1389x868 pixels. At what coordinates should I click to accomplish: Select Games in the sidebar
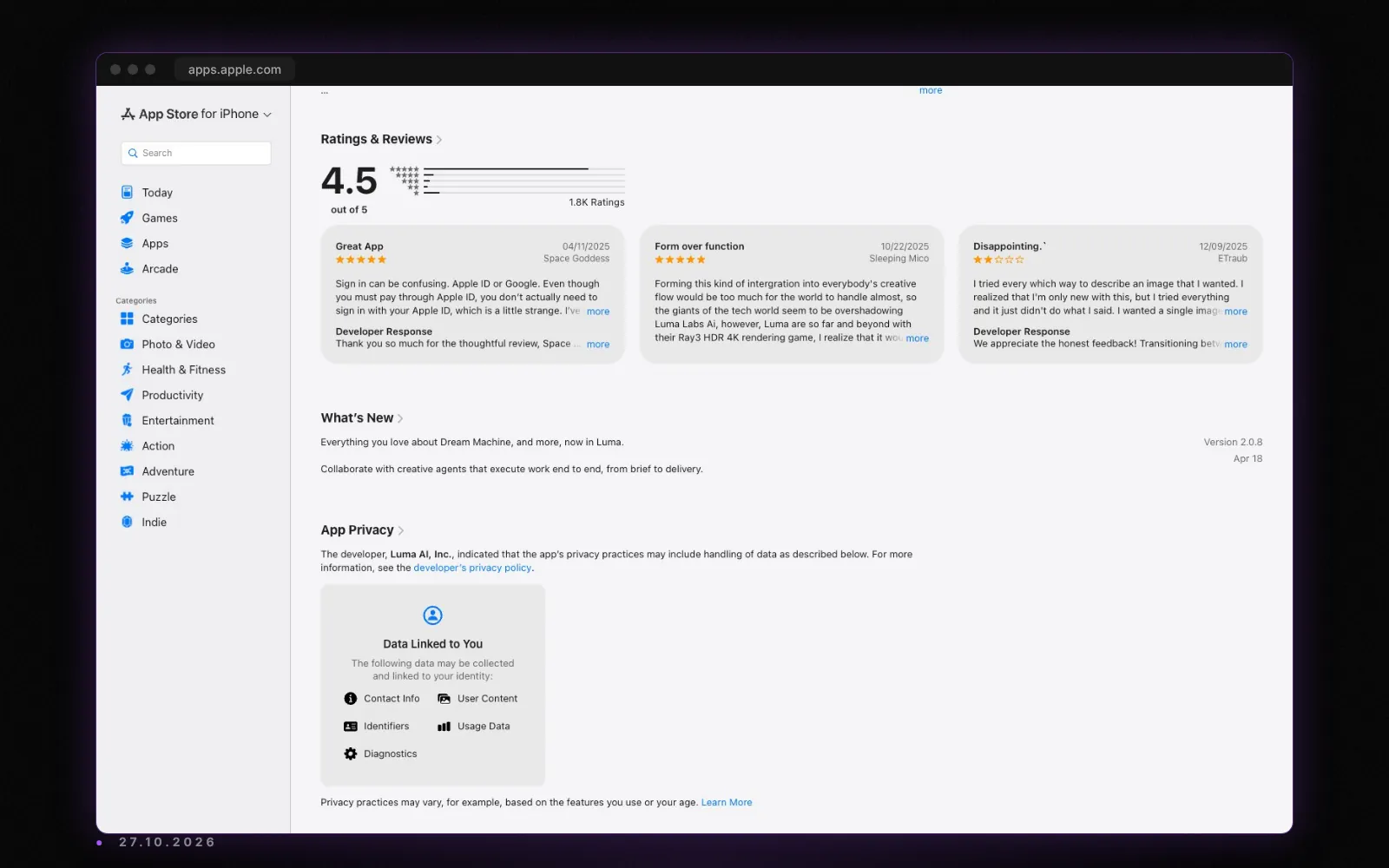160,218
